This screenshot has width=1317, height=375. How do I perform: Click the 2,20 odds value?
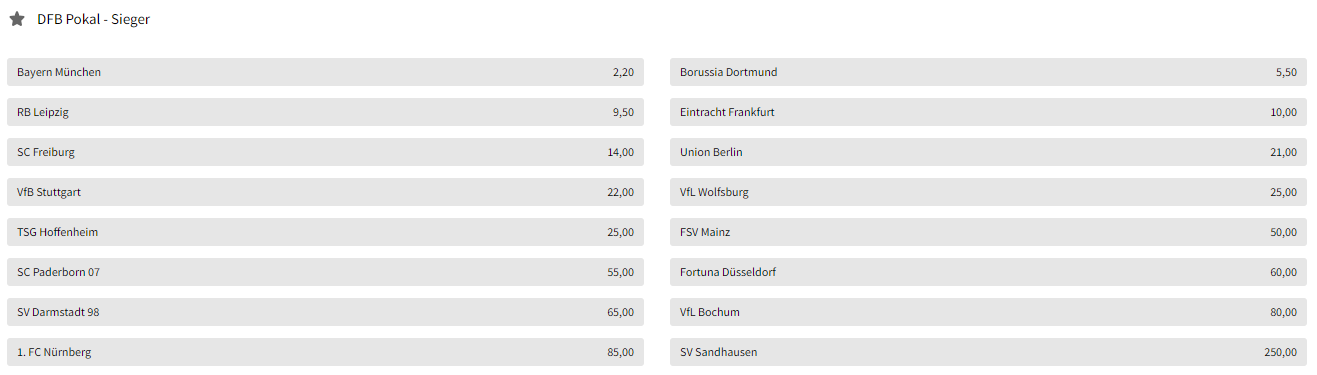[x=623, y=72]
